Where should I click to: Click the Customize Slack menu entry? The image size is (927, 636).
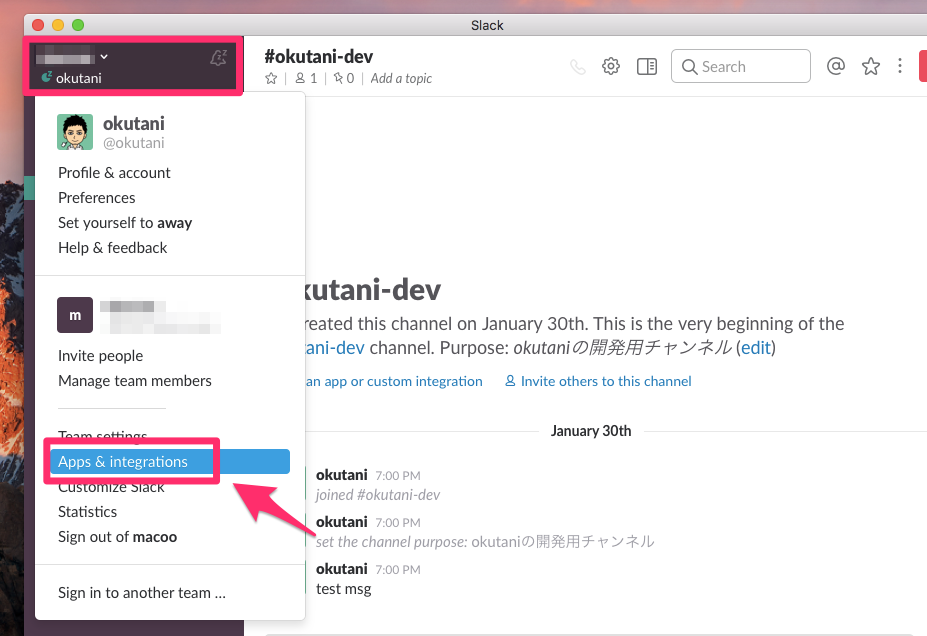pos(111,488)
